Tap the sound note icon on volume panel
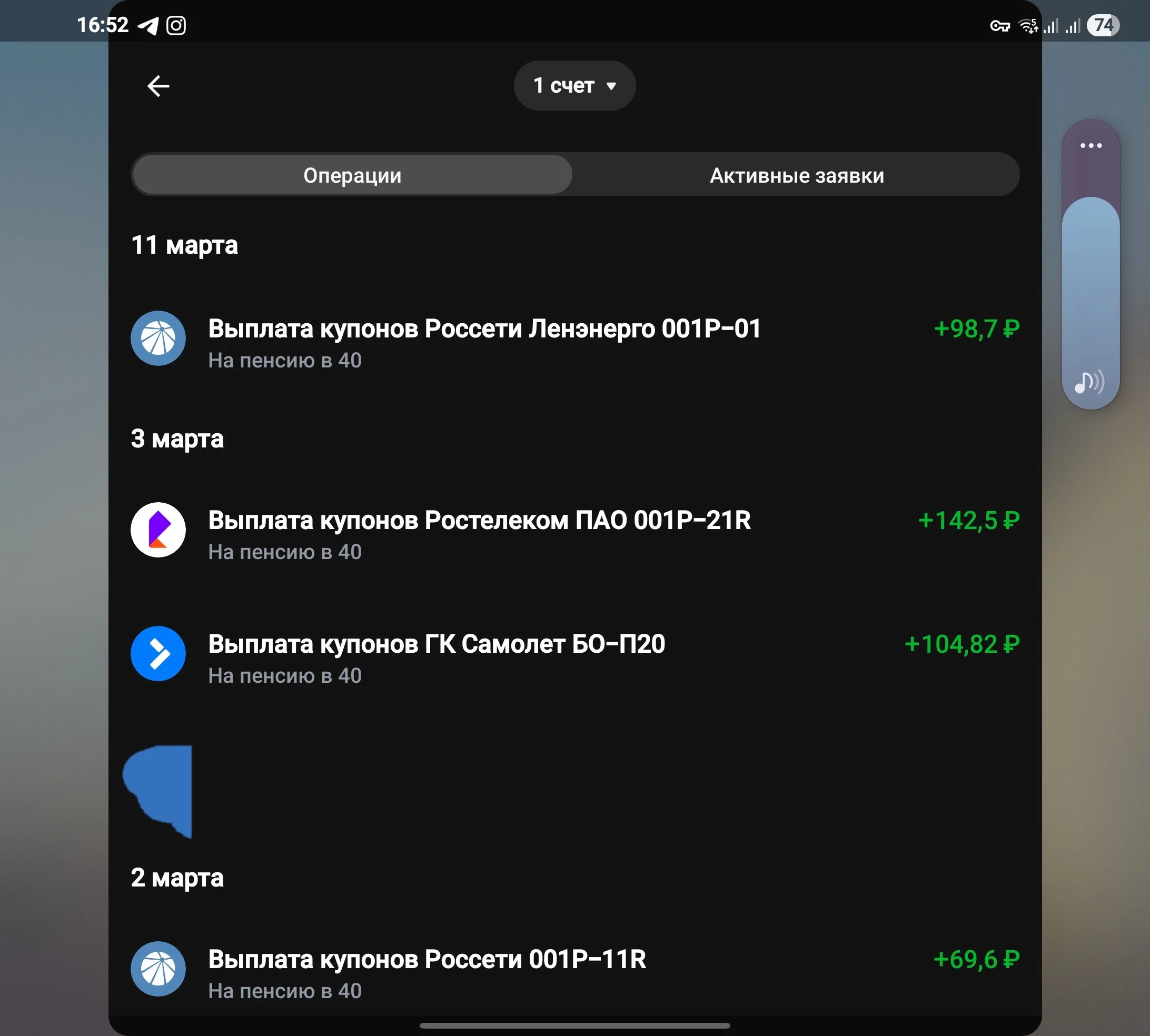 [x=1089, y=382]
